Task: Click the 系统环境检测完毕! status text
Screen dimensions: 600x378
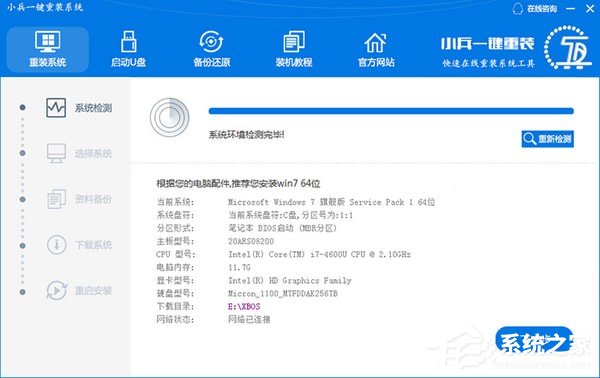Action: (x=246, y=135)
